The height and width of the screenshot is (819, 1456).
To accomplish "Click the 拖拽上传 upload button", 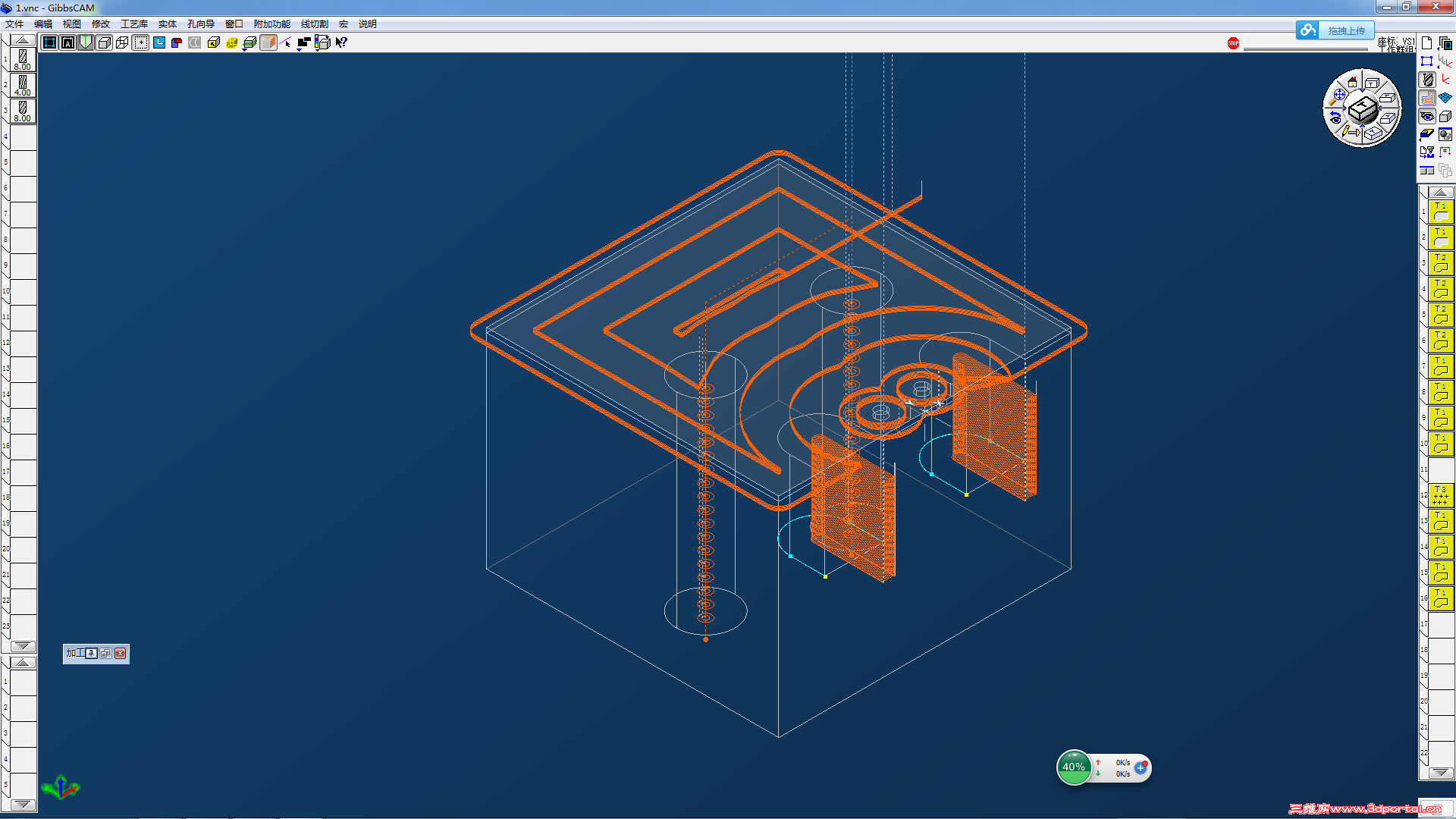I will click(x=1345, y=30).
